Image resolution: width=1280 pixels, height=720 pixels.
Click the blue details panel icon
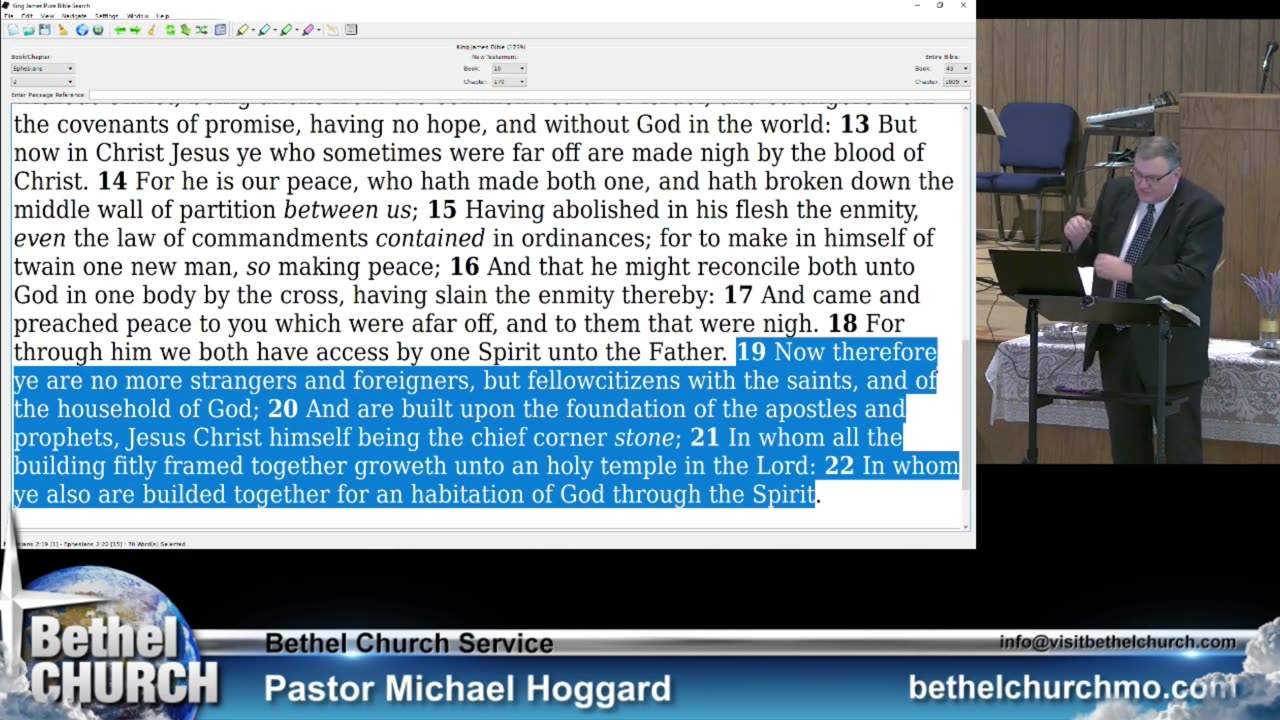(x=220, y=30)
